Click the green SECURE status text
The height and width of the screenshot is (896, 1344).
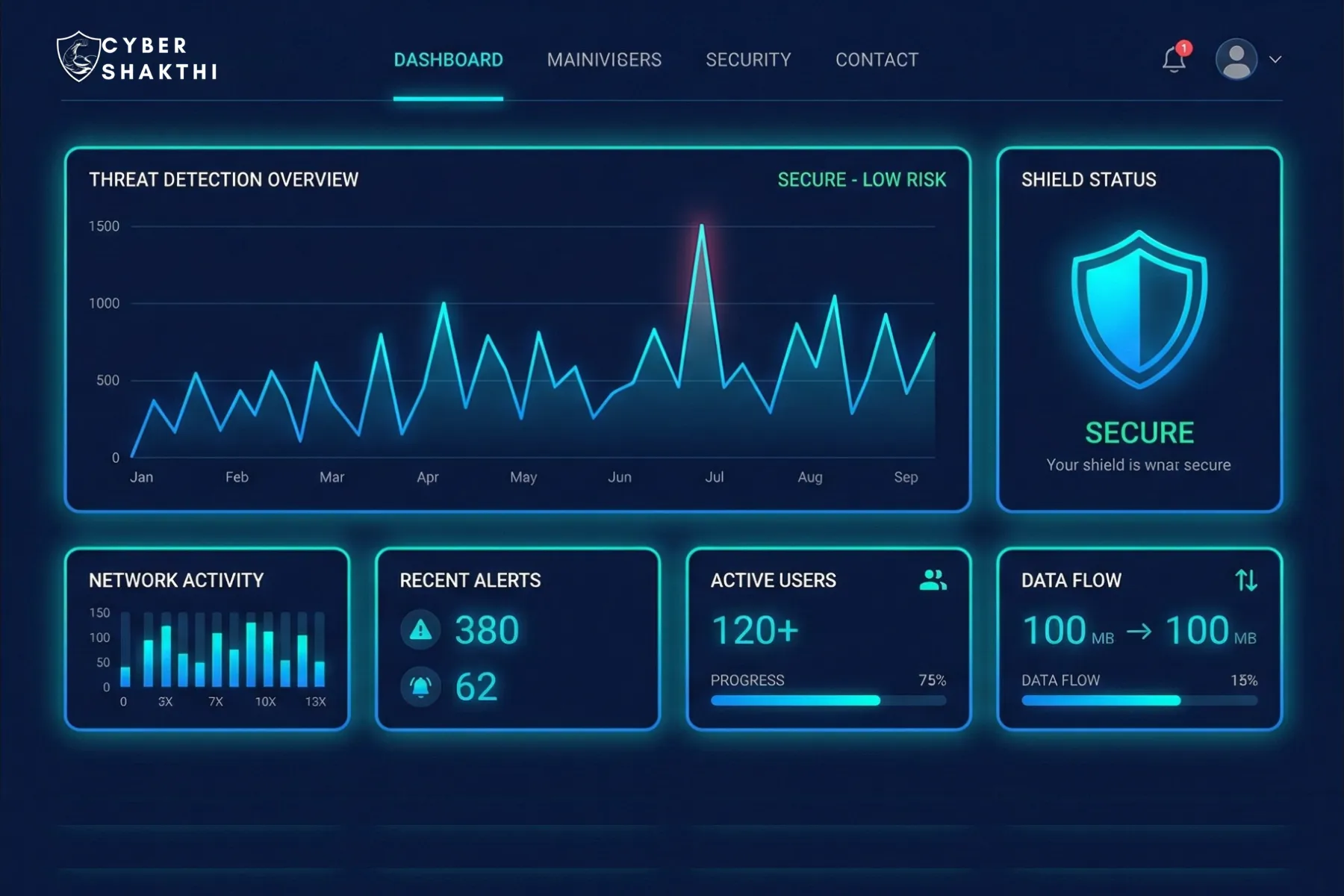(1139, 433)
